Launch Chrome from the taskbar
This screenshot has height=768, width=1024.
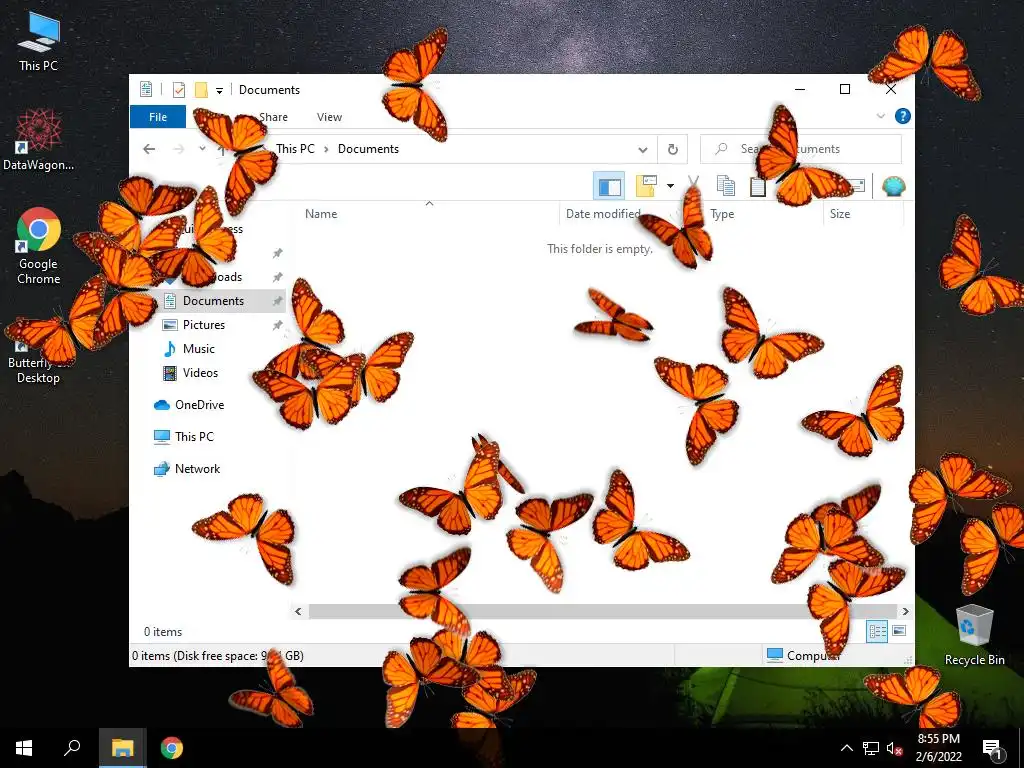coord(172,748)
